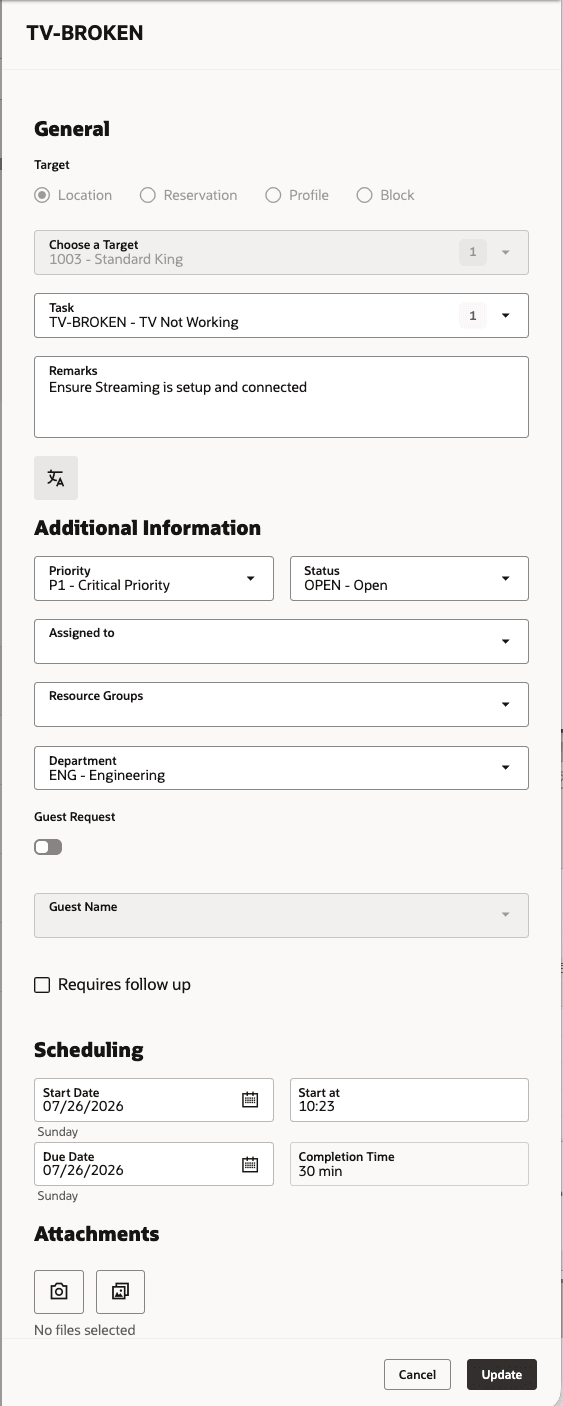Select the Profile target radio button

273,195
